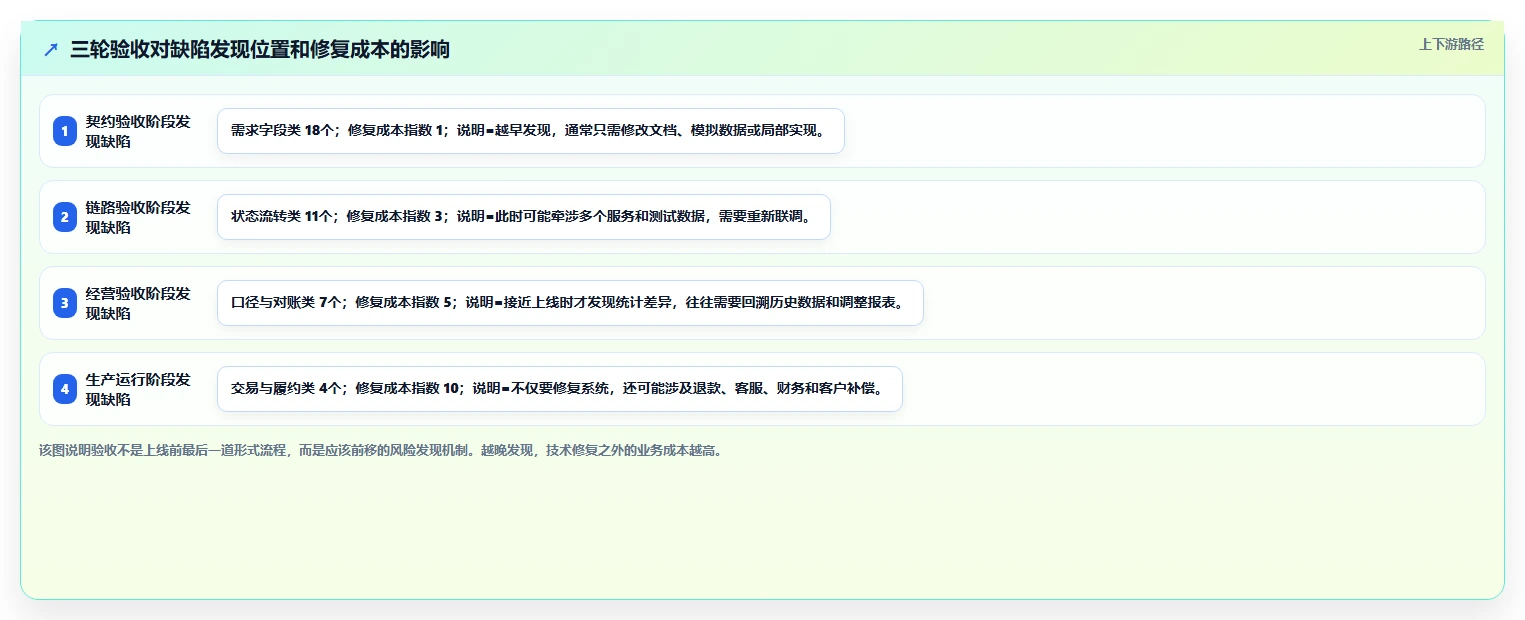
Task: Select the 契约验收阶段发现缺陷 label
Action: (x=138, y=131)
